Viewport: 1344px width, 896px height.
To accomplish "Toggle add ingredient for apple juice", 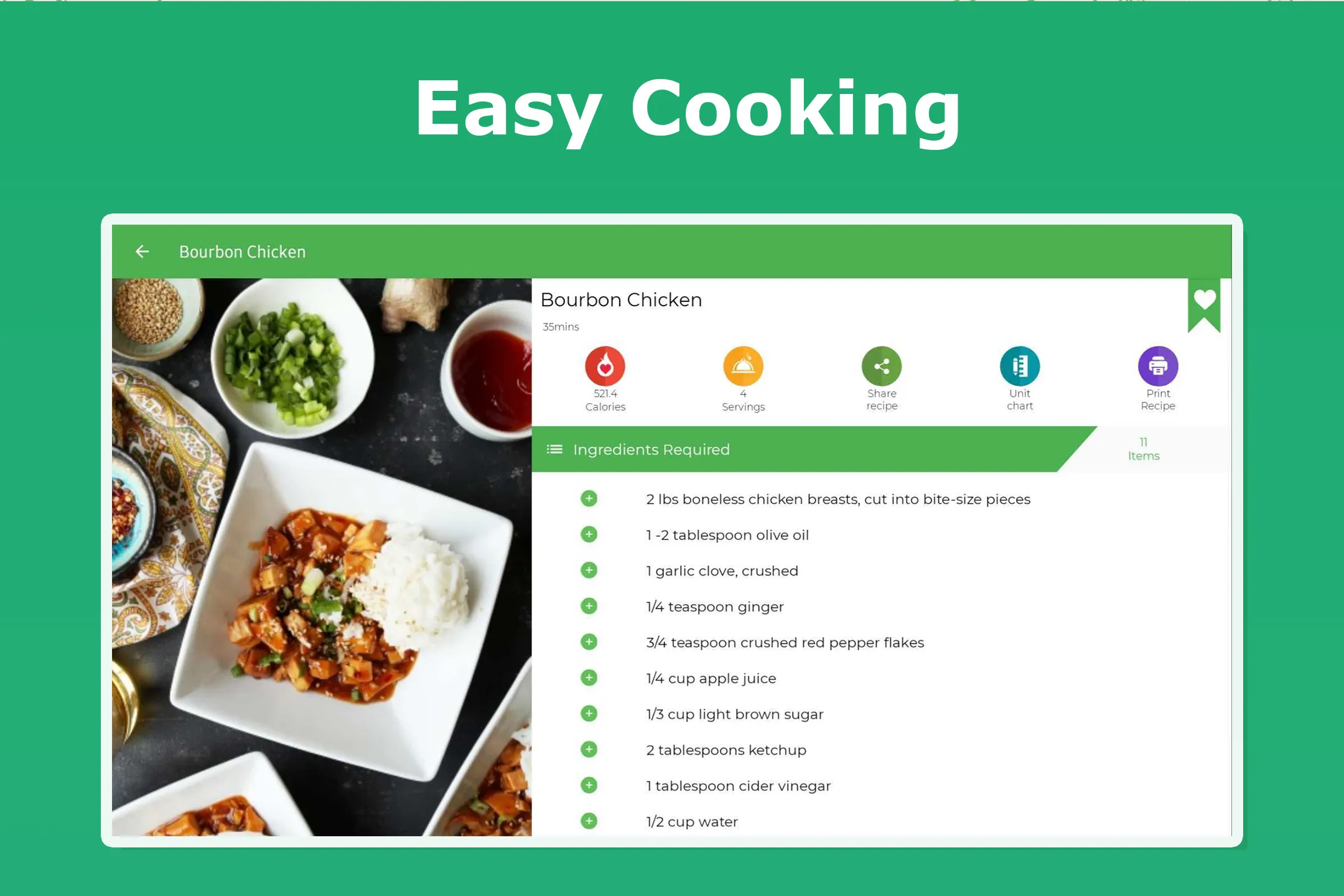I will point(589,678).
